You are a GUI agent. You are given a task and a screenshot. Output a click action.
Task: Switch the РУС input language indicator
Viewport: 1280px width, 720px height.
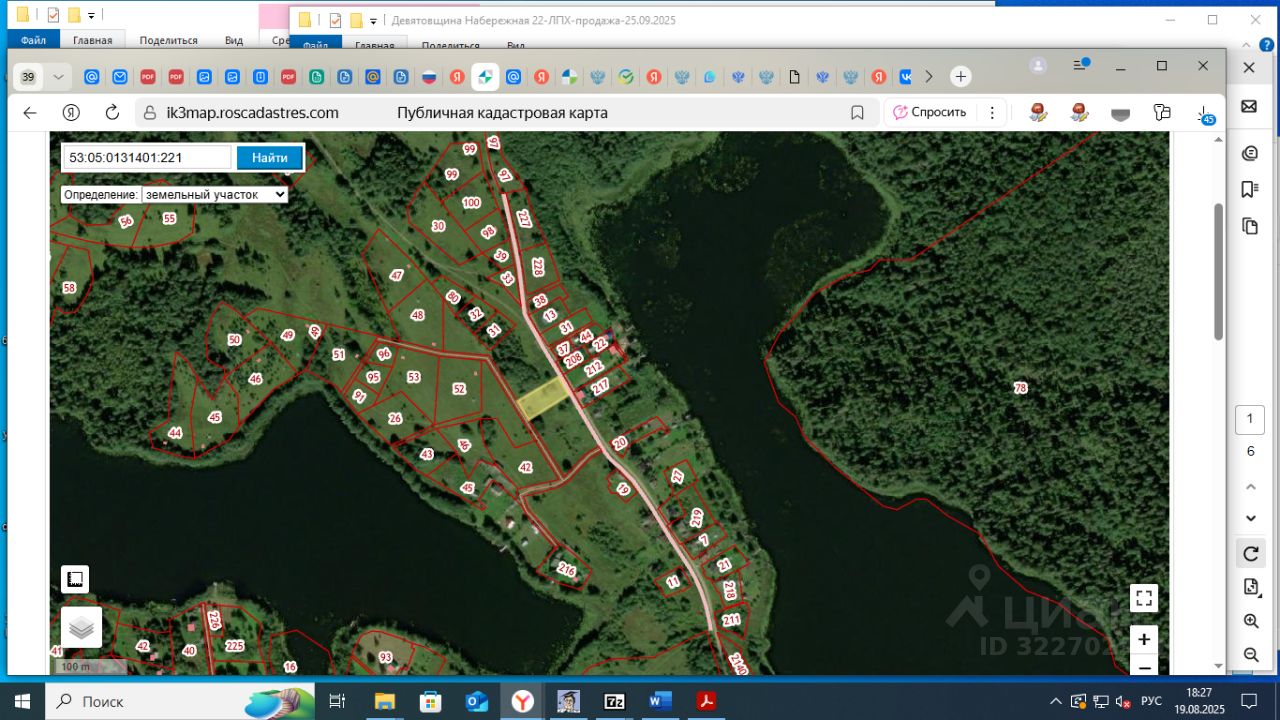(1151, 701)
